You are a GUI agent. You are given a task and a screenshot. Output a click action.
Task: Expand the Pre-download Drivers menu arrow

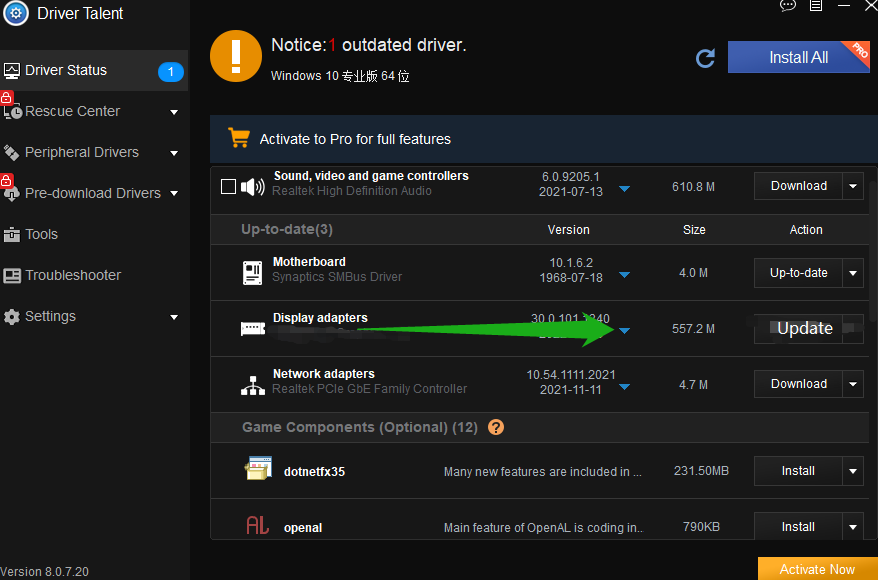pos(174,194)
